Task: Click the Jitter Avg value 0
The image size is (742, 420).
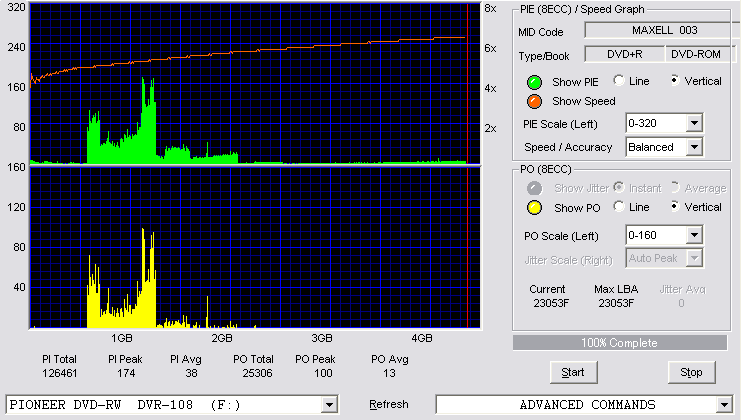Action: point(681,303)
